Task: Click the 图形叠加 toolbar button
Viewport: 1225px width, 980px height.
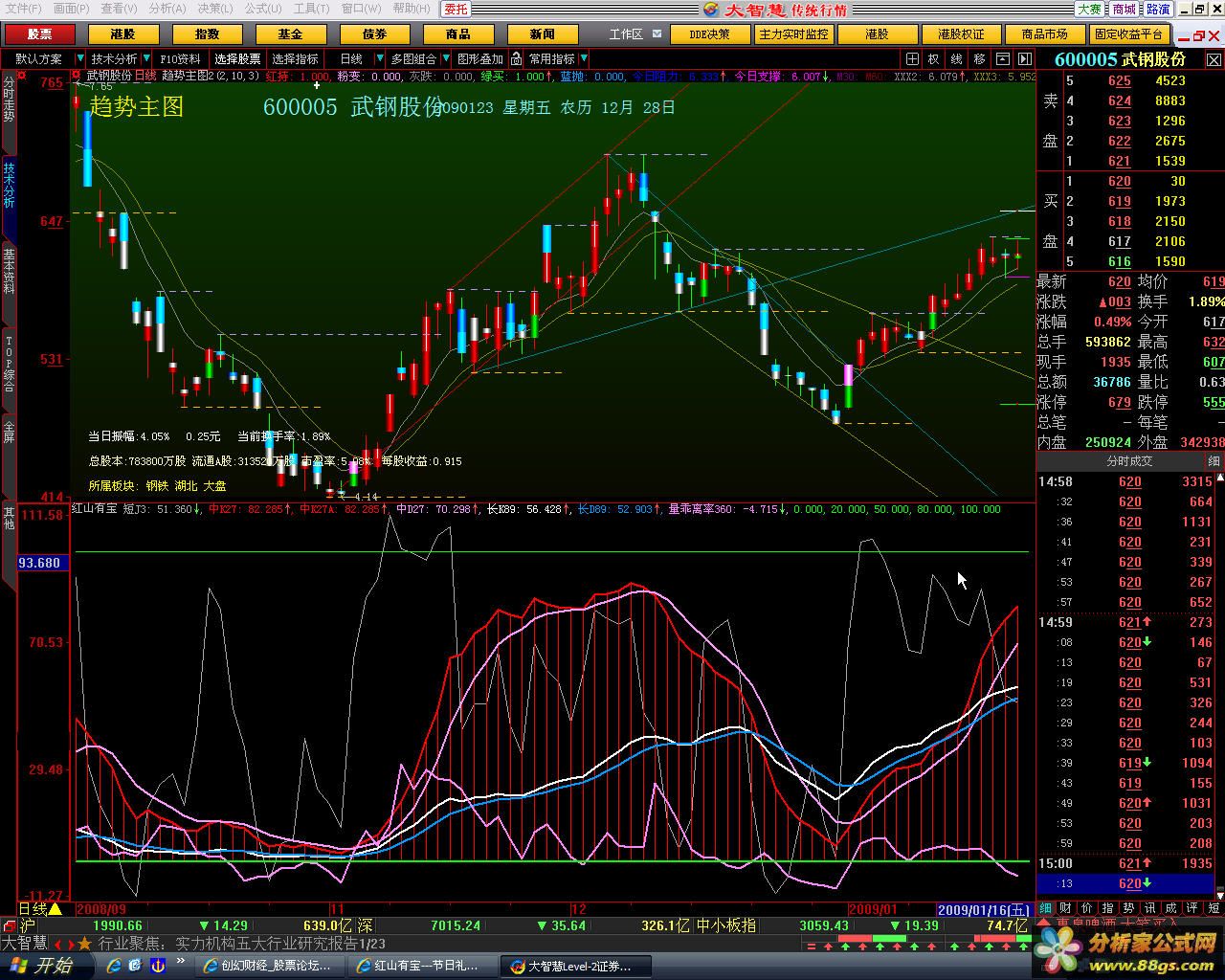Action: pyautogui.click(x=479, y=59)
